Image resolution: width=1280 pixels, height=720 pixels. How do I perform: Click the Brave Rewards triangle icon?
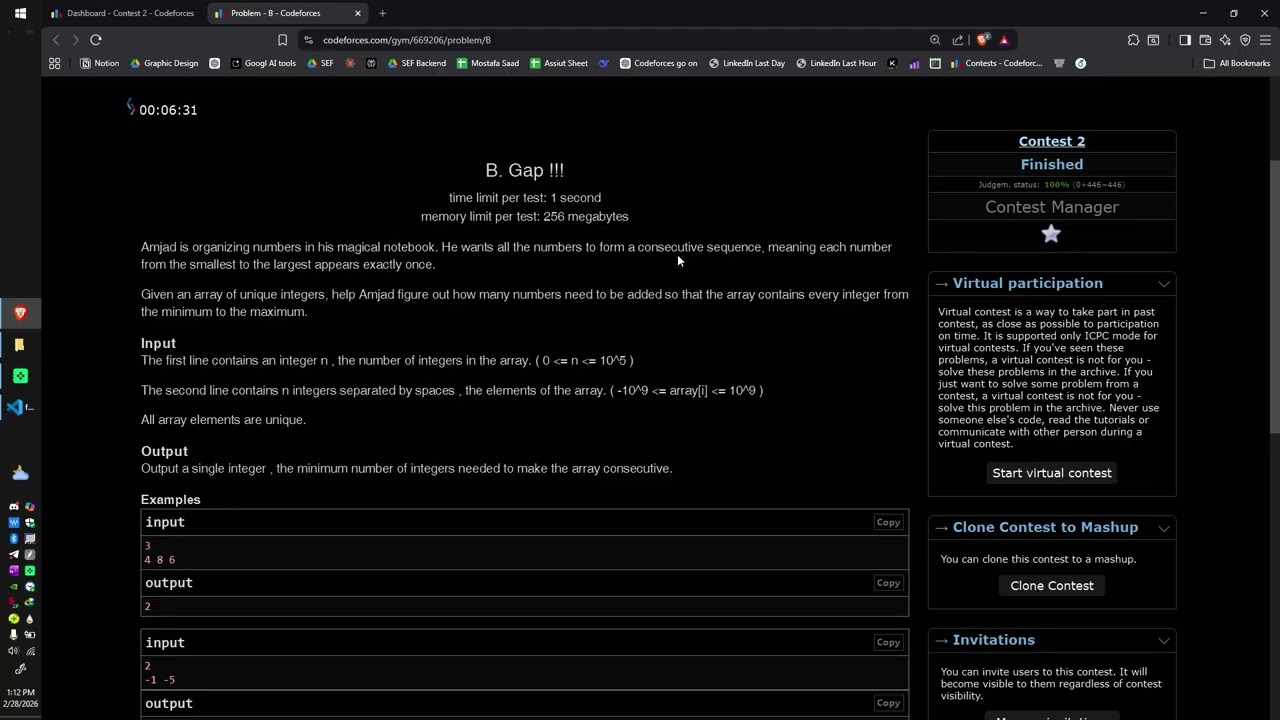pyautogui.click(x=1004, y=40)
